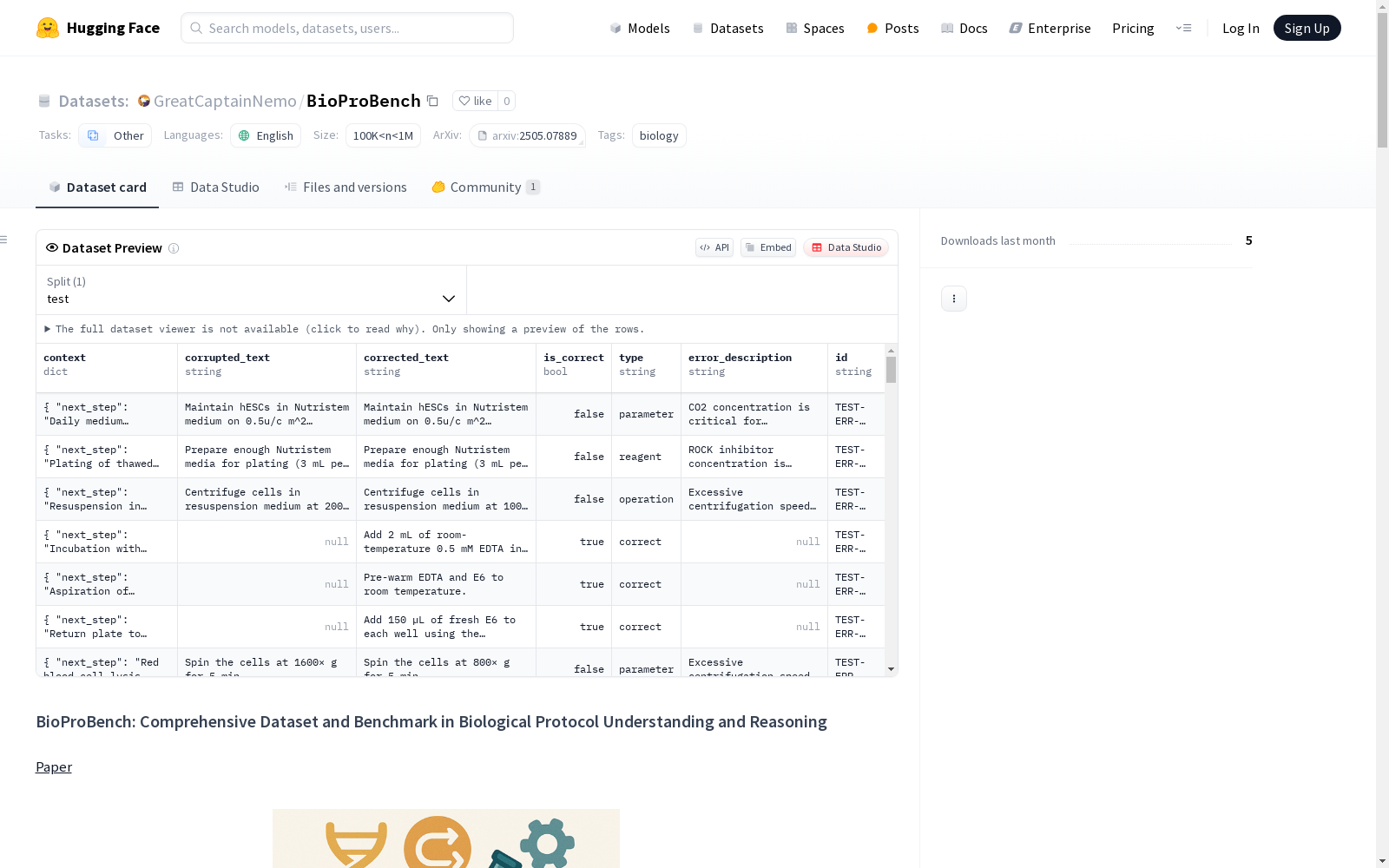Switch to Files and versions tab
The height and width of the screenshot is (868, 1389).
(x=346, y=187)
